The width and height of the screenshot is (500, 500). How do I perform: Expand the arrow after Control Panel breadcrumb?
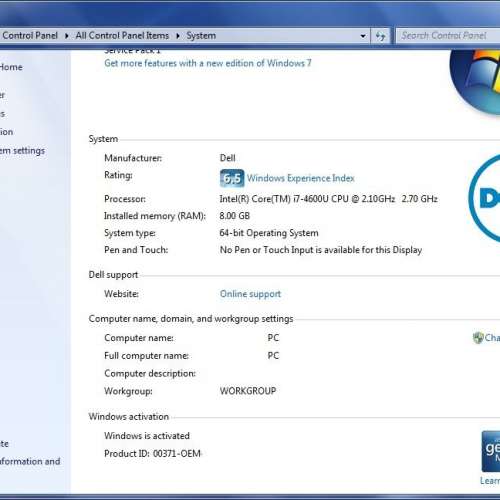point(67,36)
